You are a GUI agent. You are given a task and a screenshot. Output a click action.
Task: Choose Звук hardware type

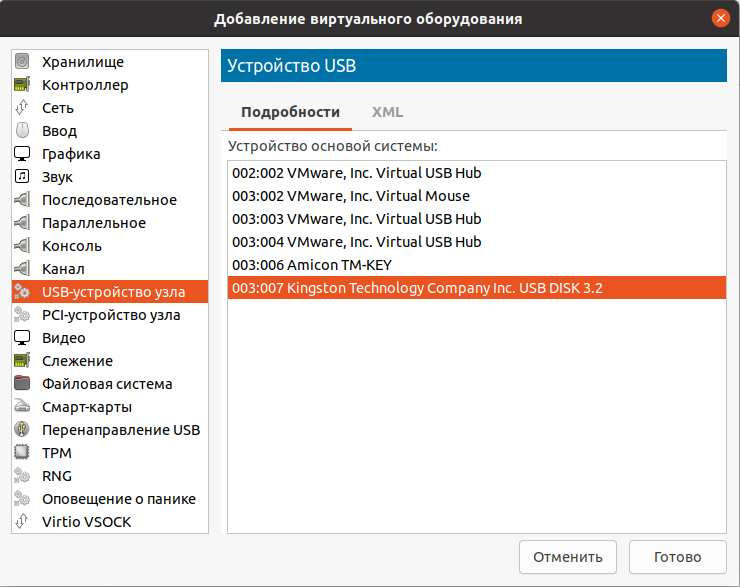110,176
